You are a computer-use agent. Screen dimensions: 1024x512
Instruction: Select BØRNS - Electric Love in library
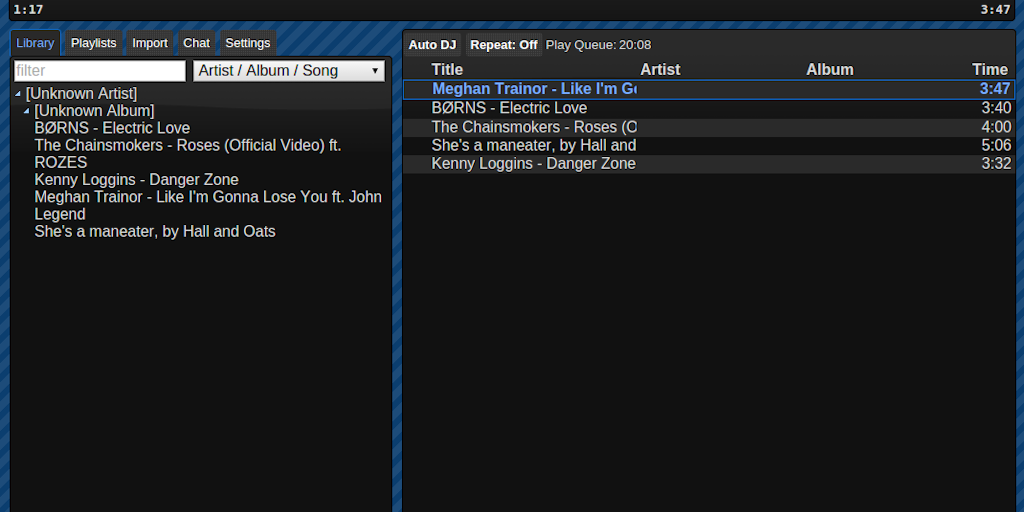[112, 128]
